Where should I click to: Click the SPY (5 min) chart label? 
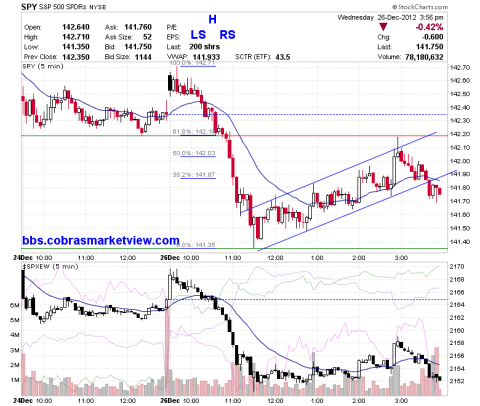pos(43,66)
